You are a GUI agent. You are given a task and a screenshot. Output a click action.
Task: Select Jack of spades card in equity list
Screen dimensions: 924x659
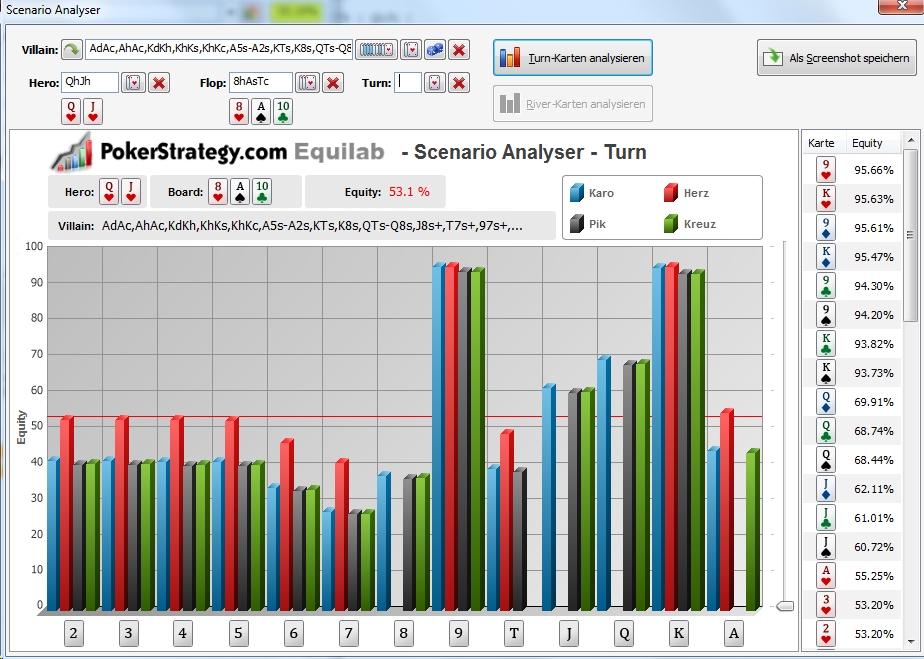[826, 546]
